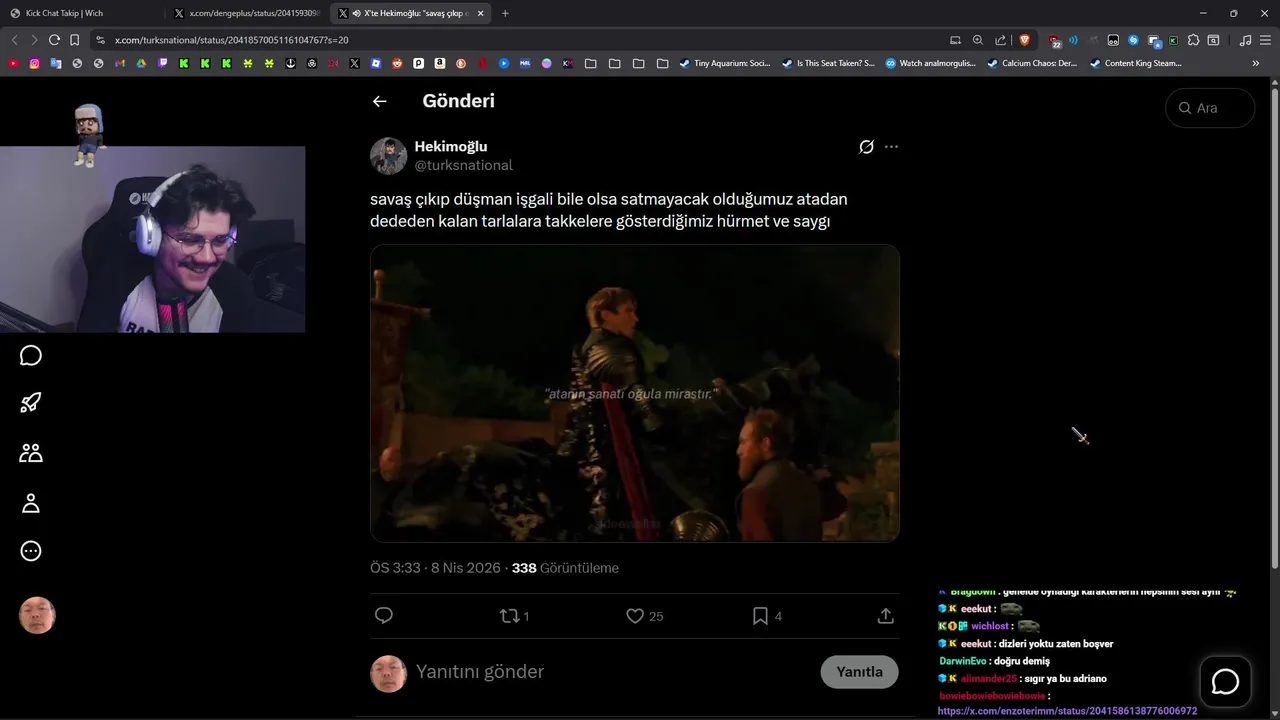Open the Tiny Aquarium bookmark
The width and height of the screenshot is (1280, 720).
724,63
